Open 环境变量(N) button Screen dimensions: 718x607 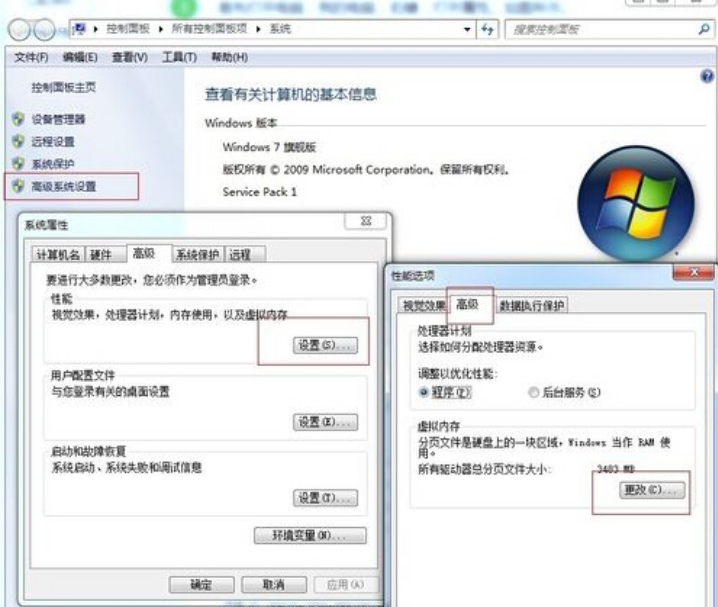click(310, 536)
